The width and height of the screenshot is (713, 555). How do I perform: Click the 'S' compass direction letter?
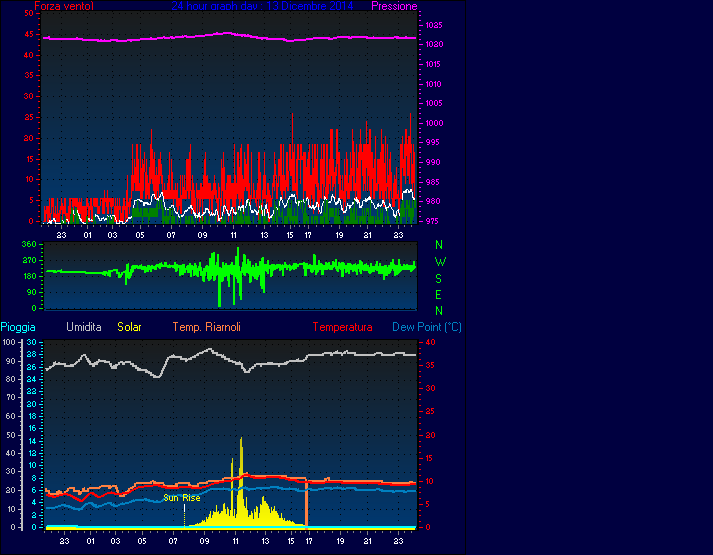pos(438,279)
